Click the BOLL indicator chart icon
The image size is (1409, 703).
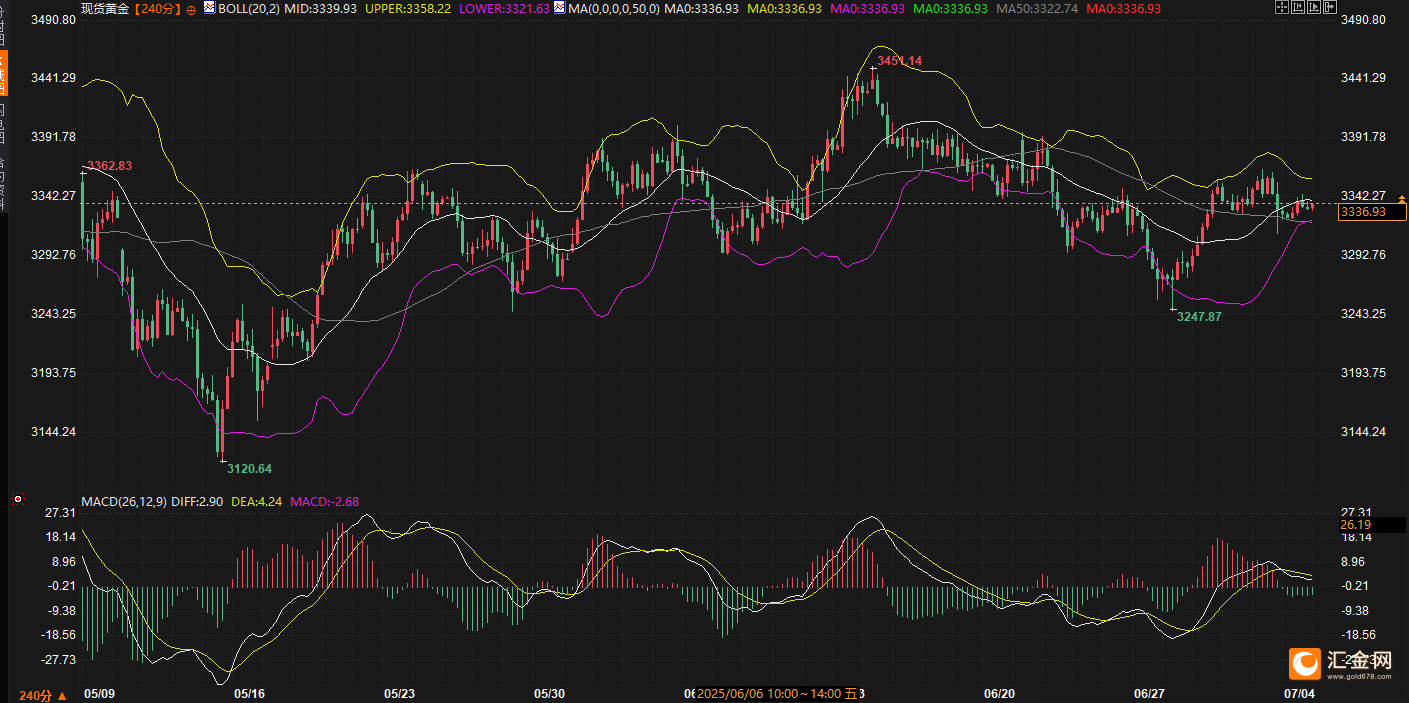click(x=209, y=7)
